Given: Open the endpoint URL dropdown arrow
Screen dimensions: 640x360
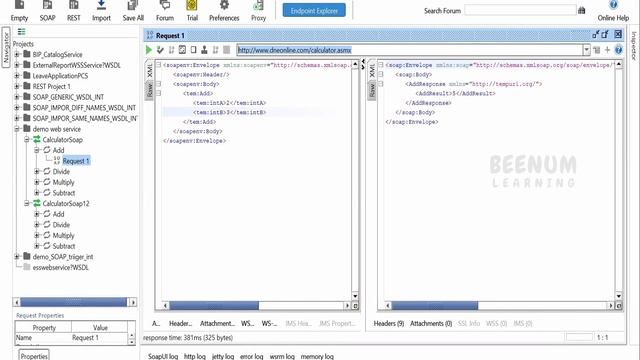Looking at the screenshot, I should pos(587,50).
